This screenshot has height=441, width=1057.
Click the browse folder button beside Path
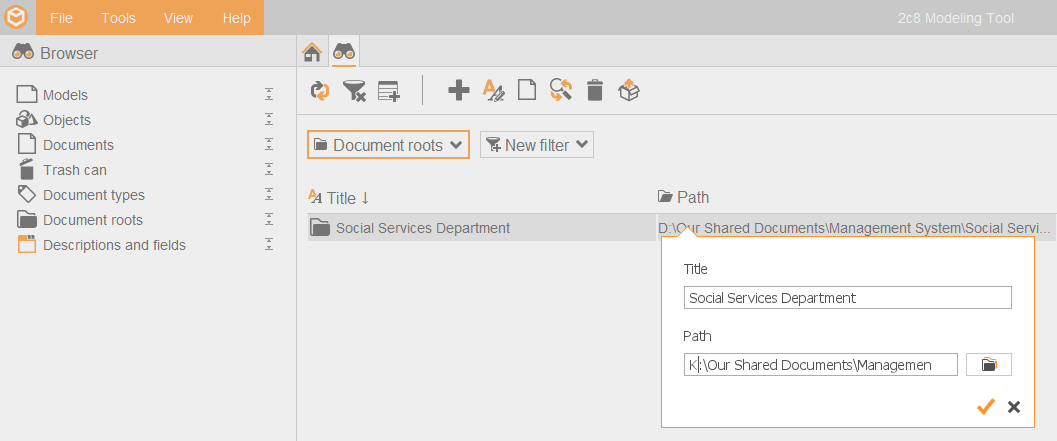988,365
